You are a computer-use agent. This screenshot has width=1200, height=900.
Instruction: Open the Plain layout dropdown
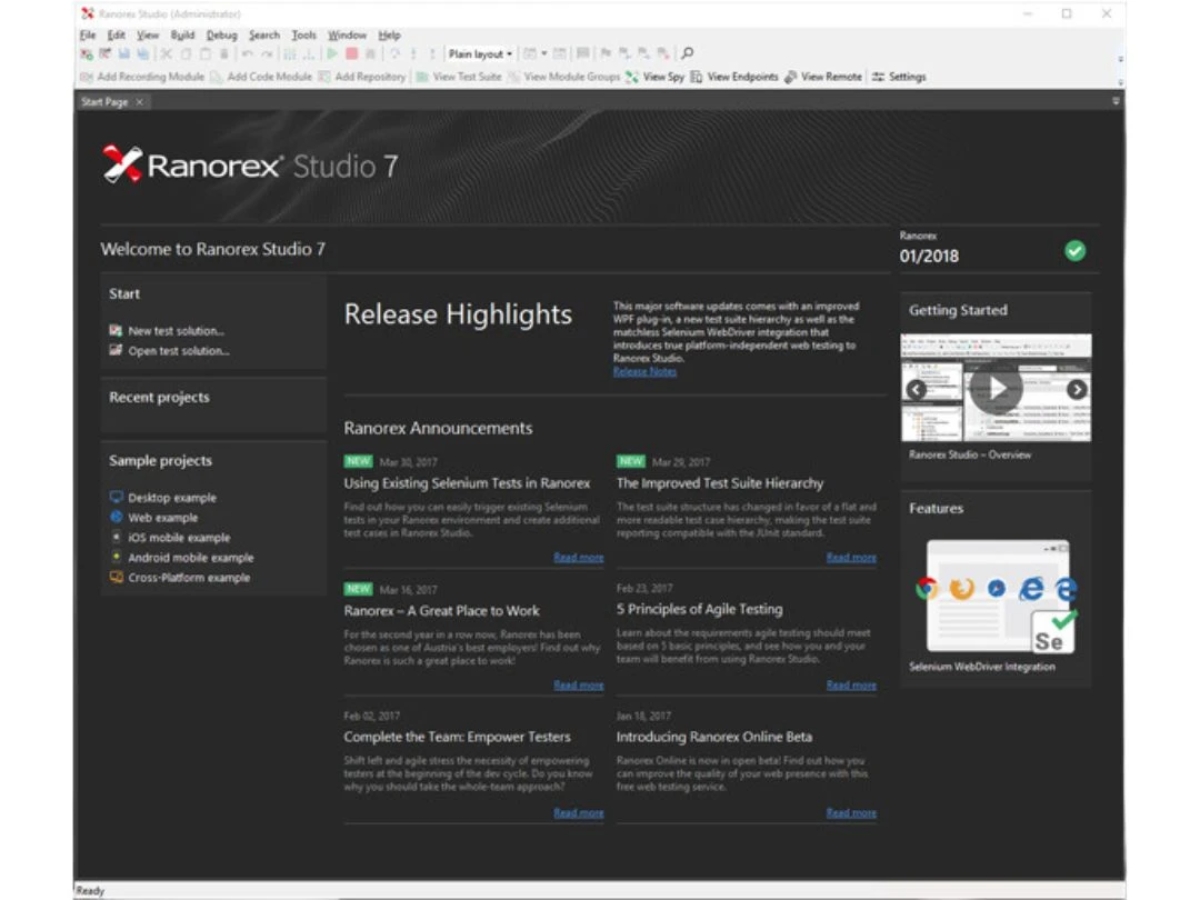pyautogui.click(x=480, y=54)
